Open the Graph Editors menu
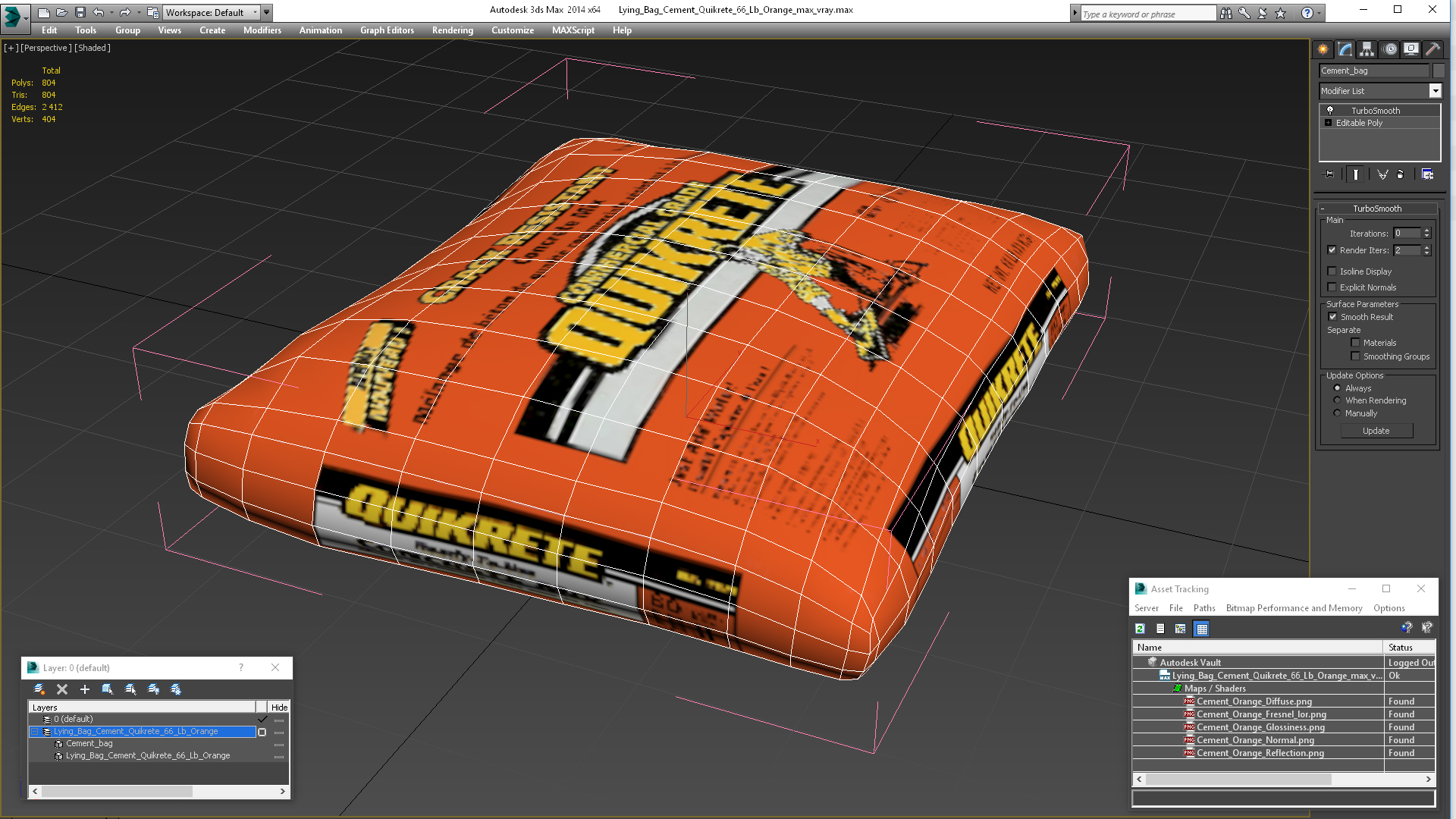 [388, 30]
